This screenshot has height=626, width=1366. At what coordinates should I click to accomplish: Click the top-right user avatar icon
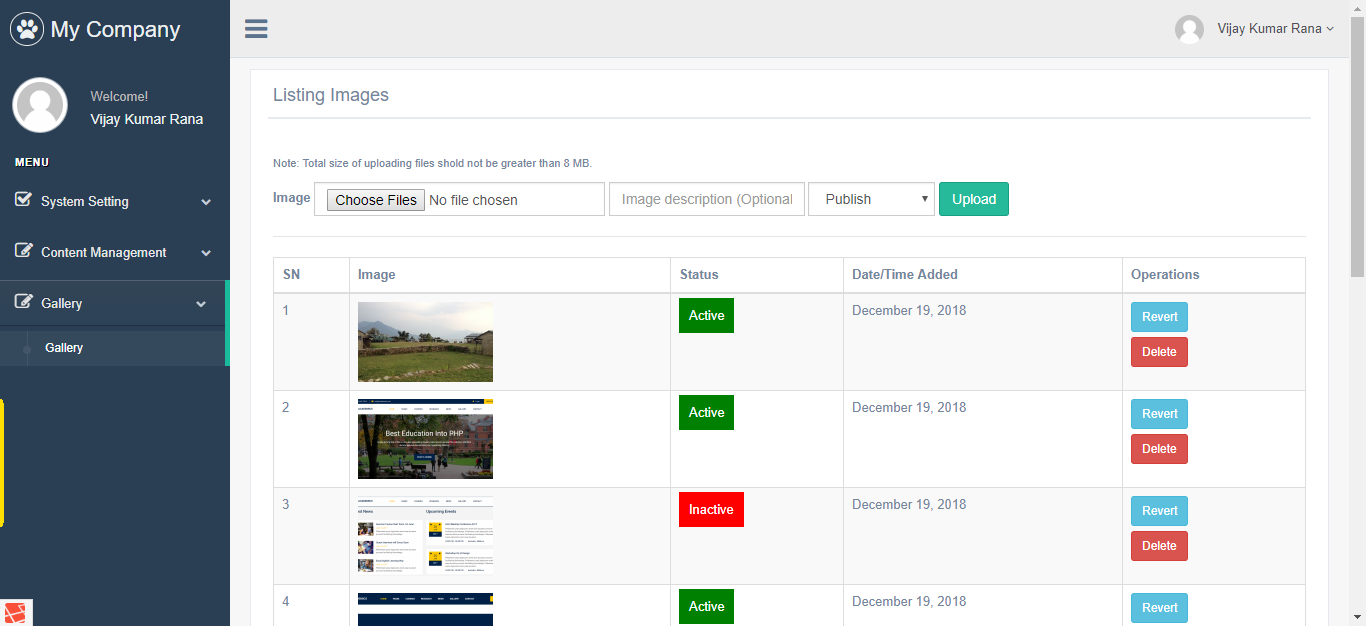click(x=1189, y=29)
